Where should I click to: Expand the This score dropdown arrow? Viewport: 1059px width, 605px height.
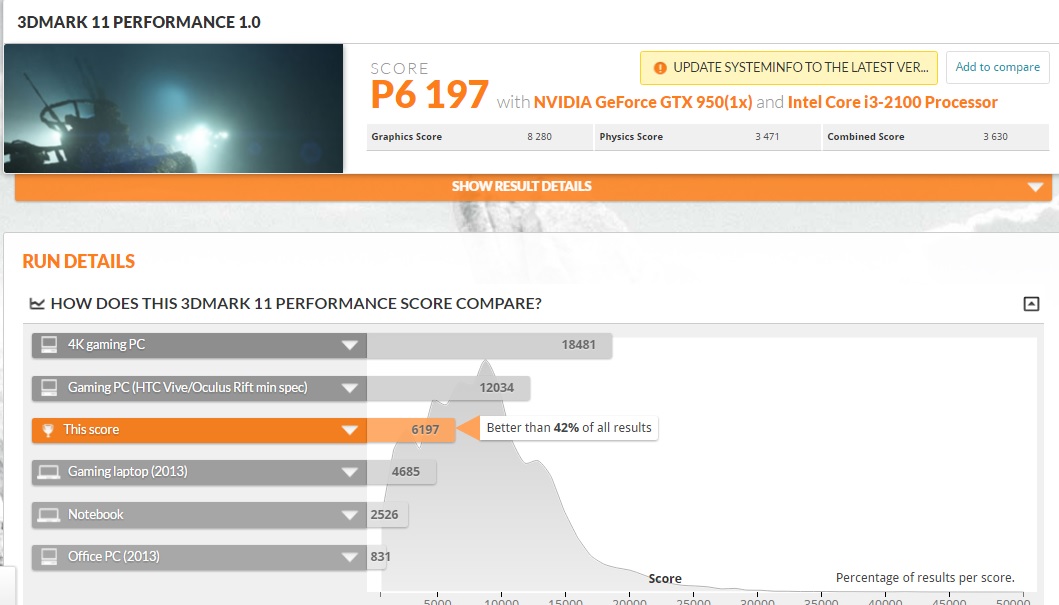coord(351,429)
